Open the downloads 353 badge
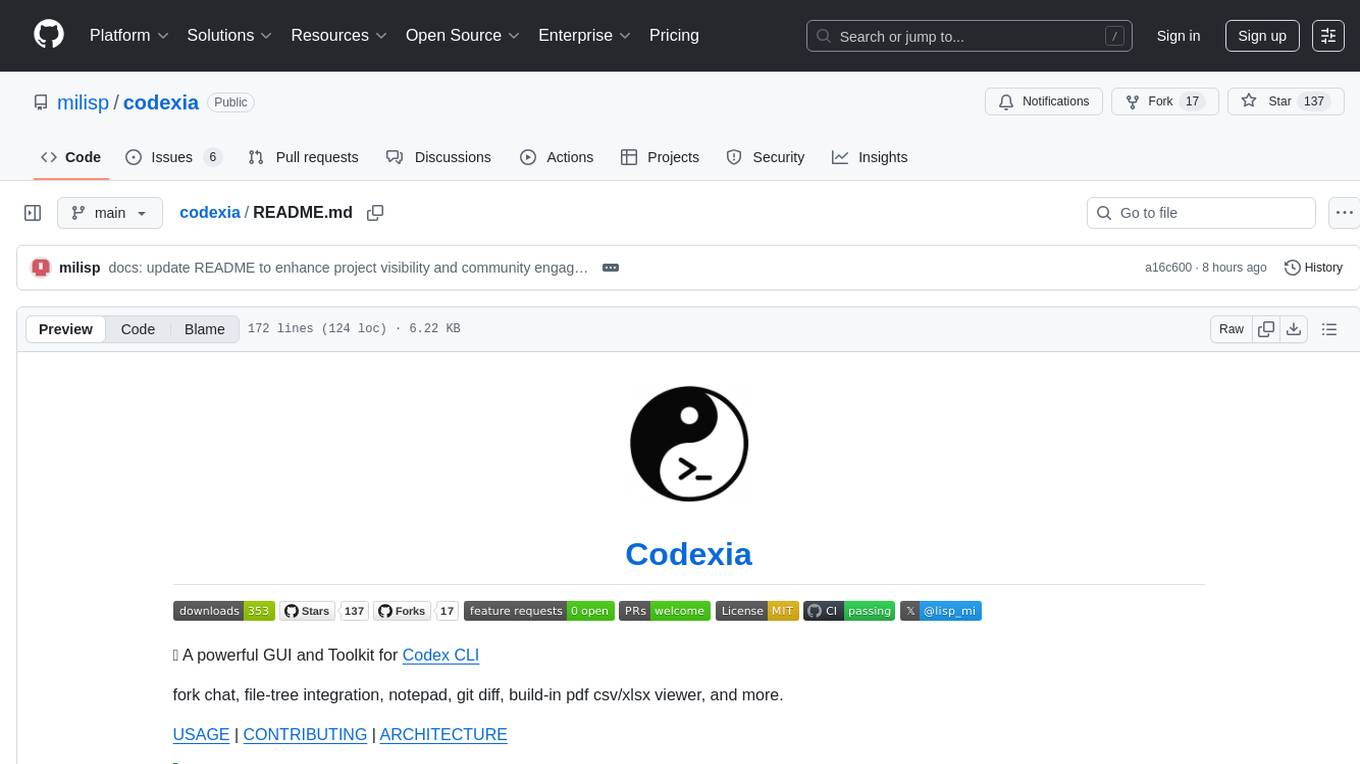This screenshot has width=1360, height=764. (224, 611)
